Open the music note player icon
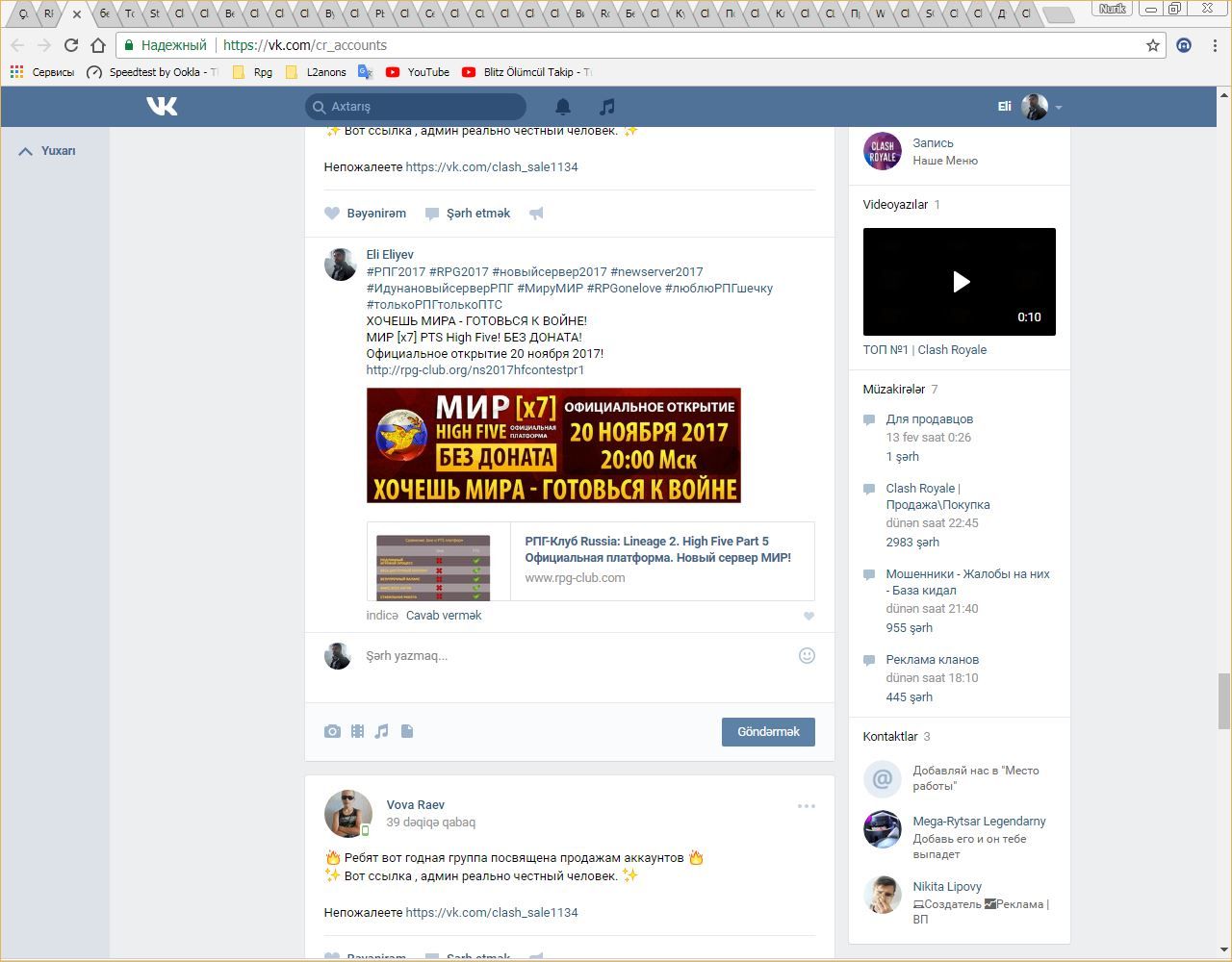The width and height of the screenshot is (1232, 962). click(x=606, y=107)
